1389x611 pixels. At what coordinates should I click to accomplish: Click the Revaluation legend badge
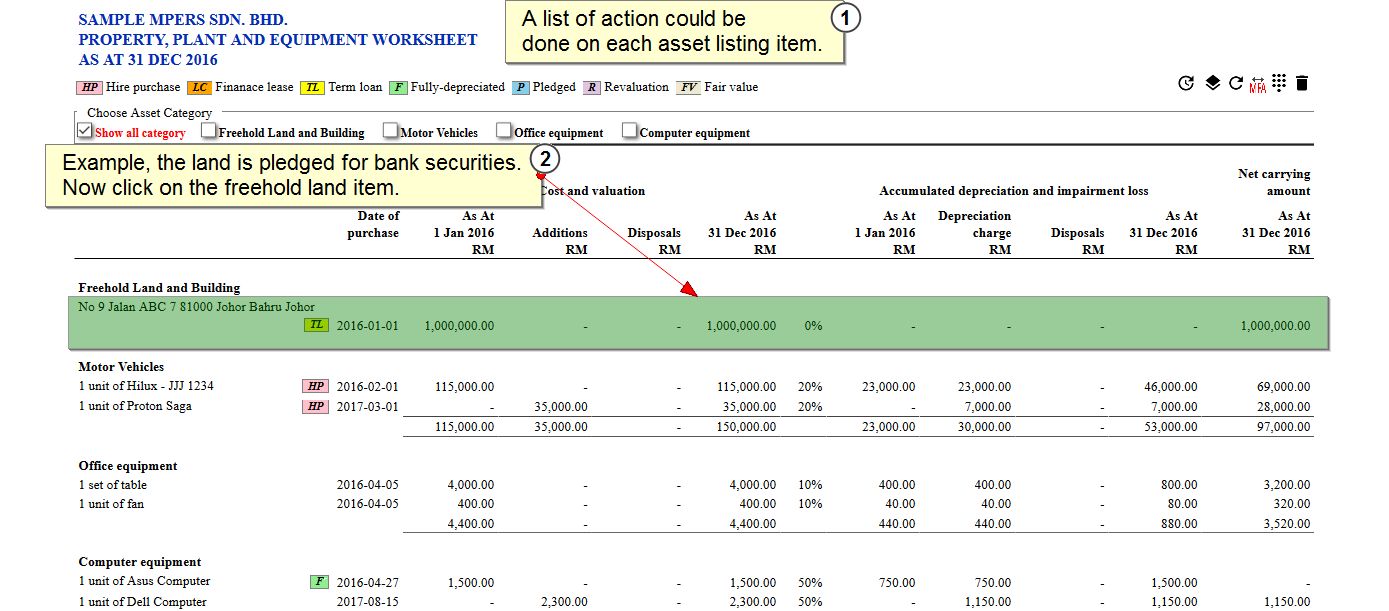point(592,88)
